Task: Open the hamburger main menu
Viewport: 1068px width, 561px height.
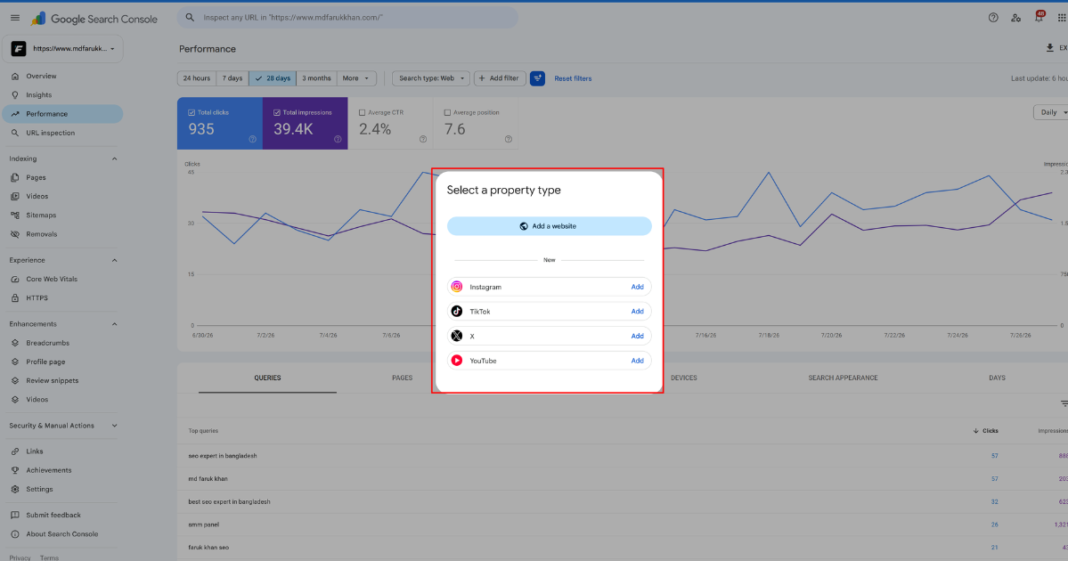Action: pyautogui.click(x=15, y=18)
